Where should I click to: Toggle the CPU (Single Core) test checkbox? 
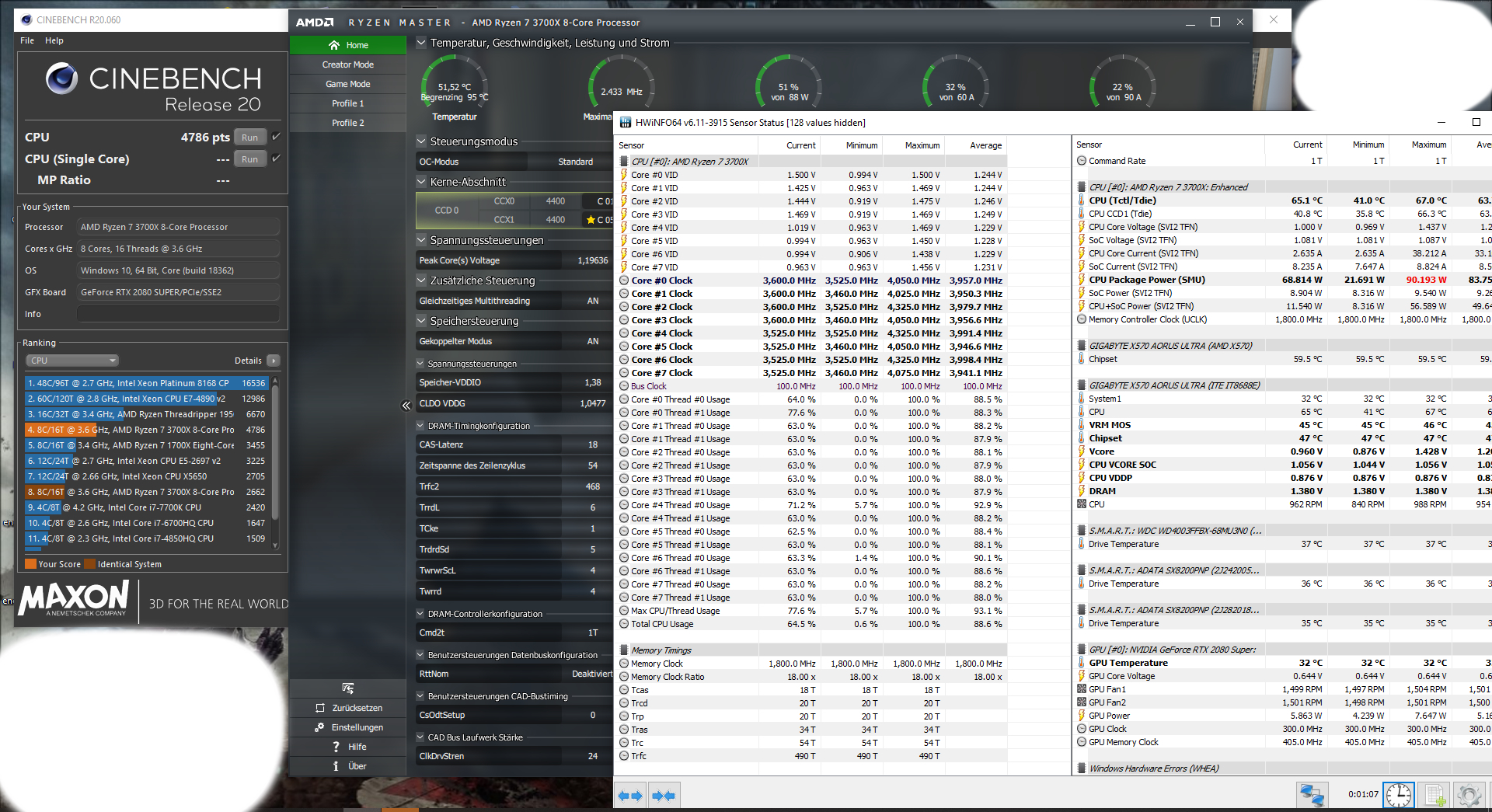[276, 159]
